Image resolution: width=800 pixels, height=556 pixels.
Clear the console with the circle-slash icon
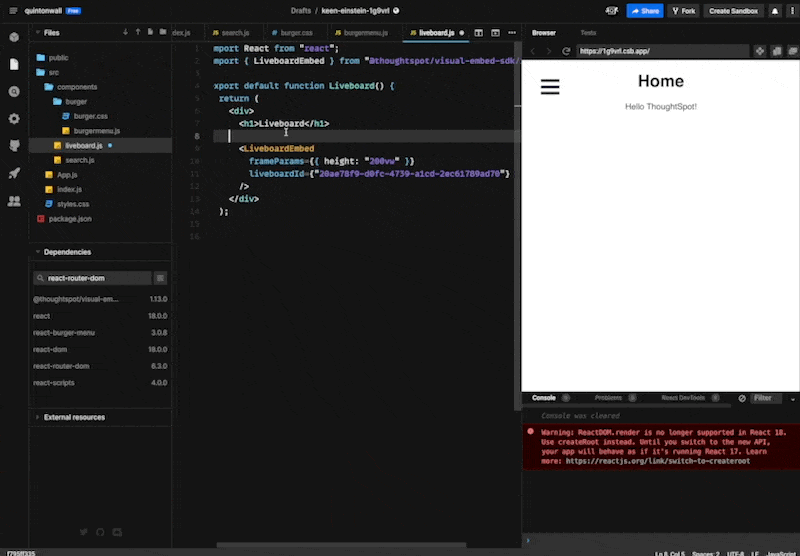[742, 398]
